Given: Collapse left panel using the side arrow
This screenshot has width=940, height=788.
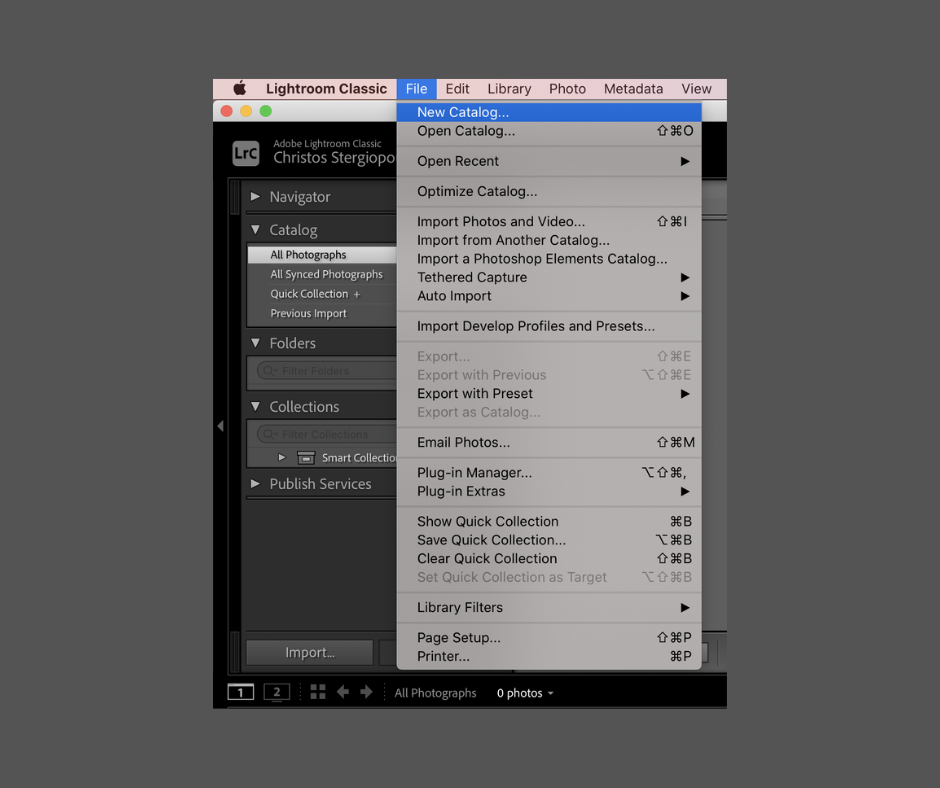Looking at the screenshot, I should click(x=220, y=426).
